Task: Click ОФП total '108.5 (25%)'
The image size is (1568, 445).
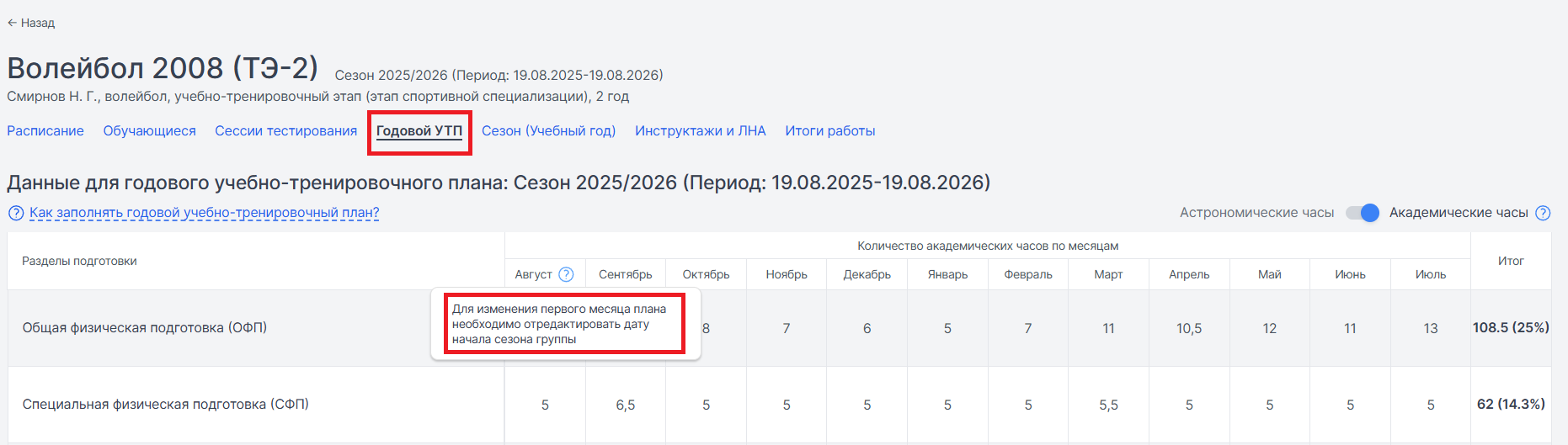Action: pos(1511,328)
